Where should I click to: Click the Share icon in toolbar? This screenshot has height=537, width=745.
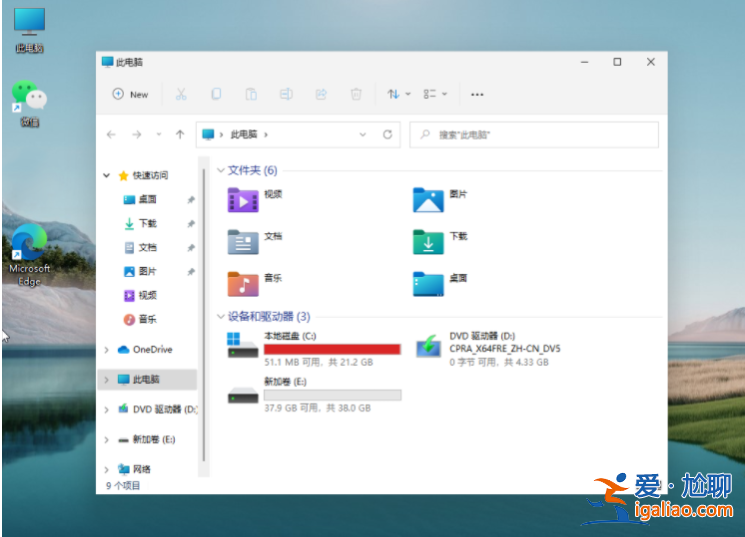coord(321,94)
